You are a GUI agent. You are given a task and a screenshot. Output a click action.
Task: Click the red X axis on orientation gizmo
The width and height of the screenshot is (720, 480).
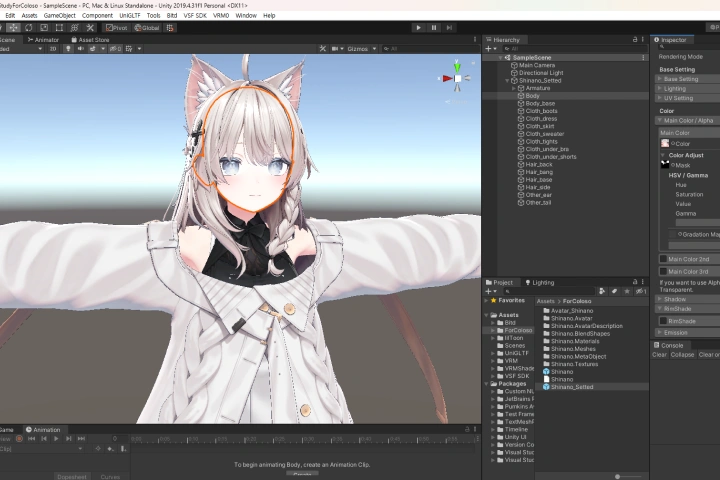(447, 79)
